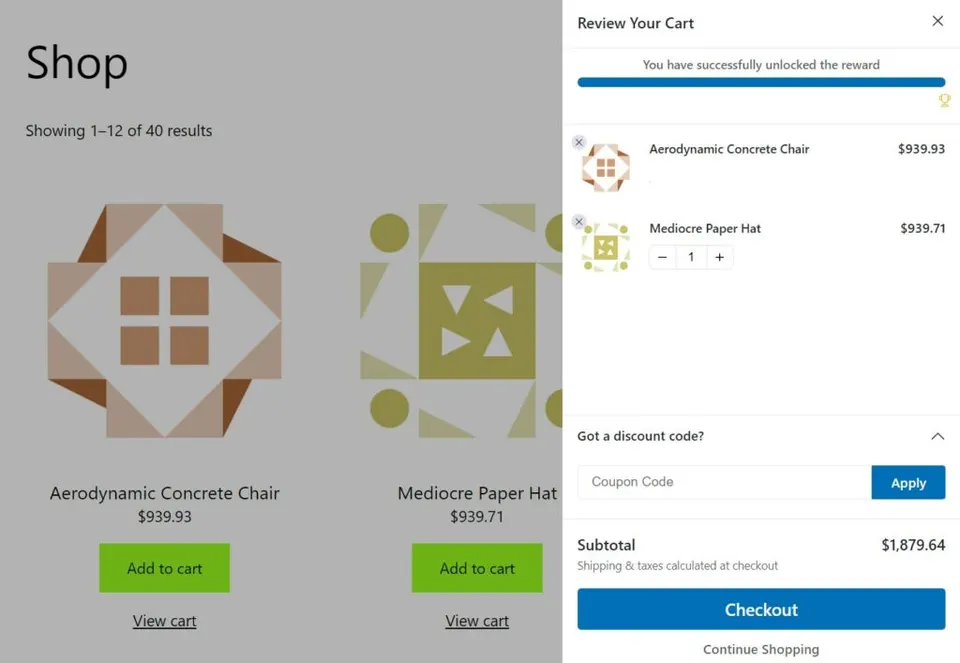
Task: Click the reward trophy icon
Action: (x=945, y=100)
